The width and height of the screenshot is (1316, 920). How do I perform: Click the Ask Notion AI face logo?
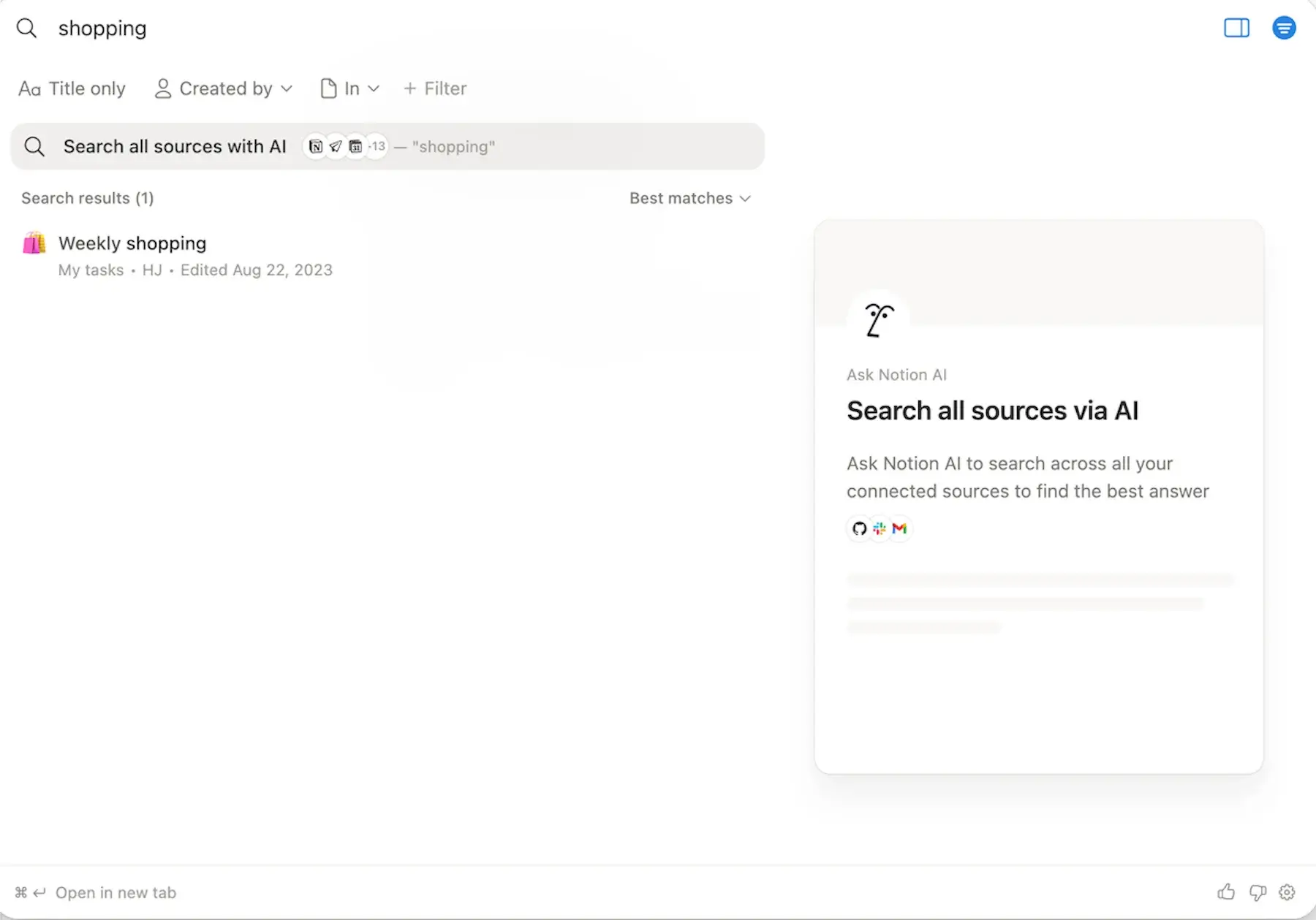[x=878, y=319]
